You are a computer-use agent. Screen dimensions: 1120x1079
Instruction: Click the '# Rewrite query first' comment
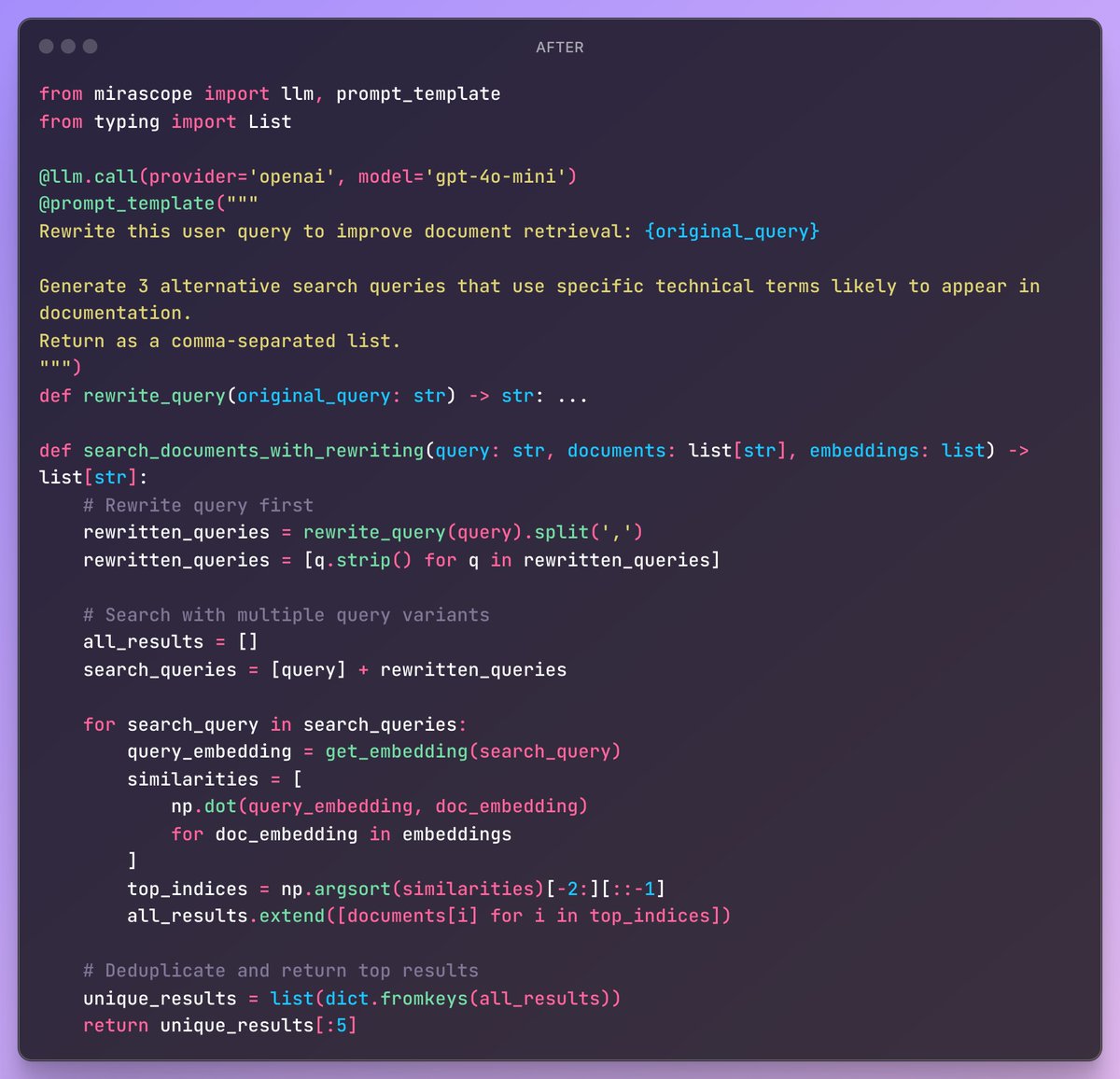pyautogui.click(x=199, y=506)
